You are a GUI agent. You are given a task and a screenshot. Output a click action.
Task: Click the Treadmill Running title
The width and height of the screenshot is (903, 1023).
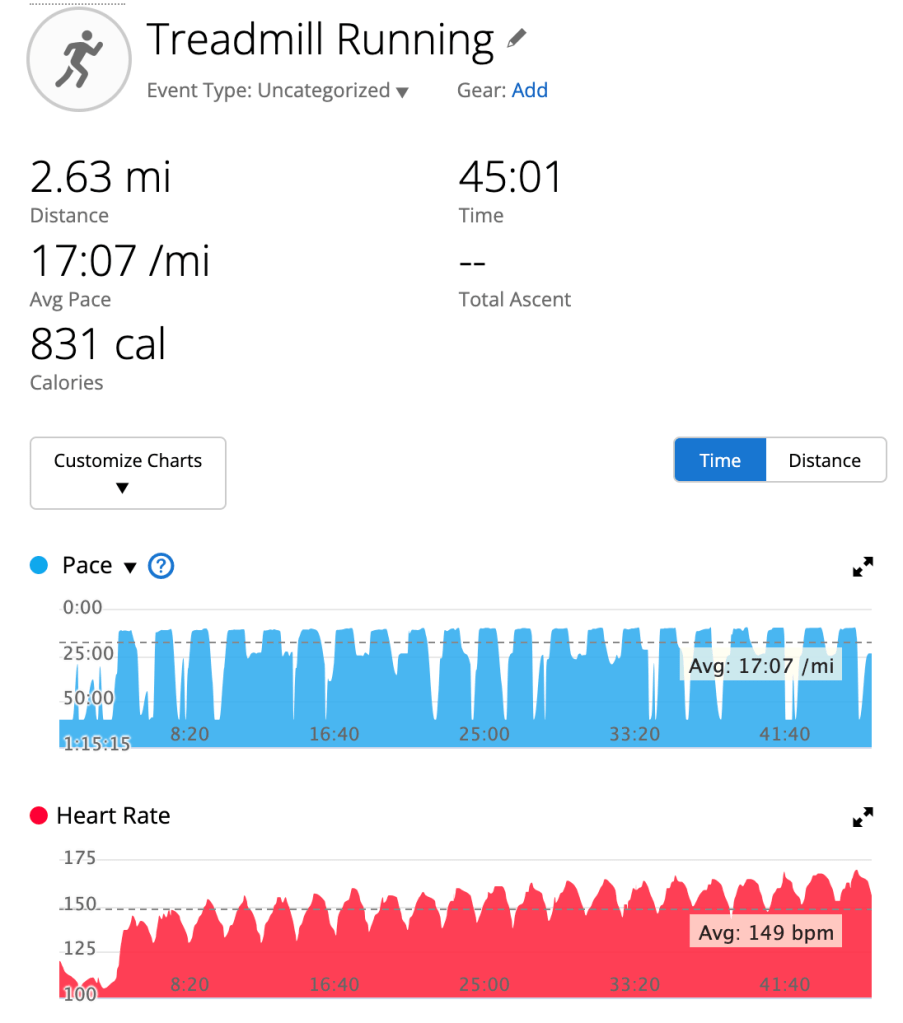(320, 40)
